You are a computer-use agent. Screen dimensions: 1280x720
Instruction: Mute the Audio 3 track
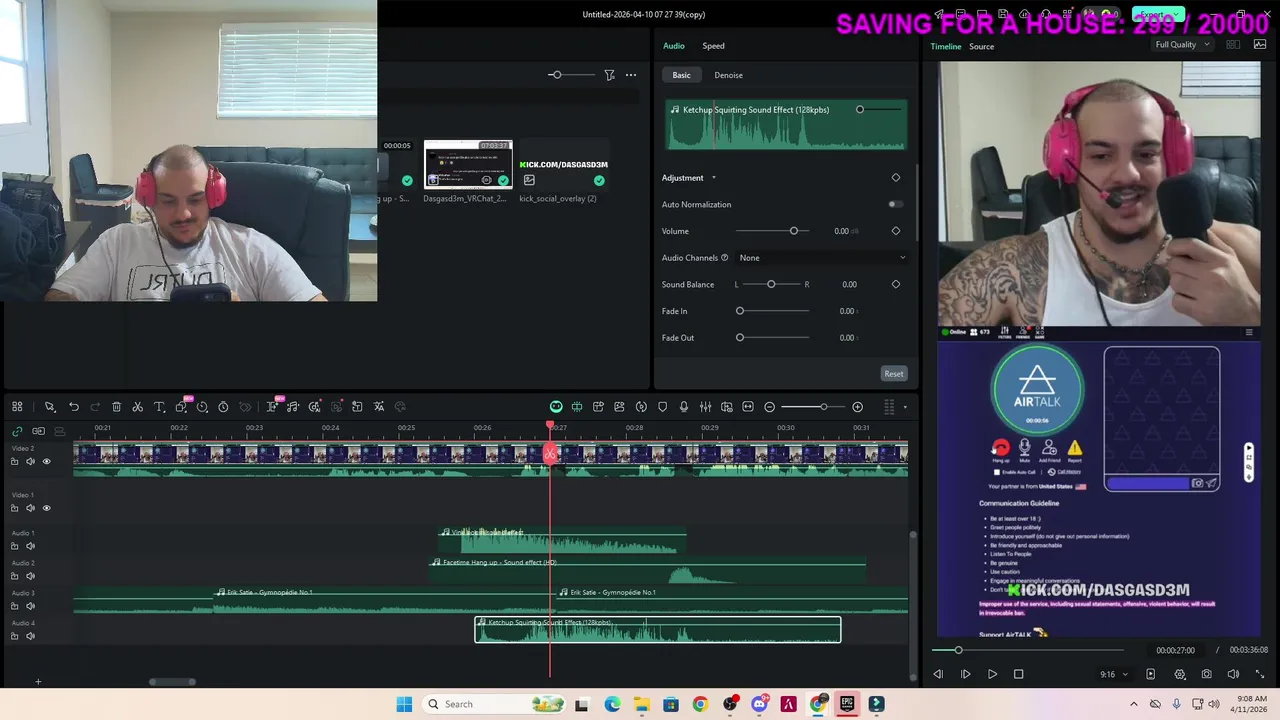click(30, 606)
